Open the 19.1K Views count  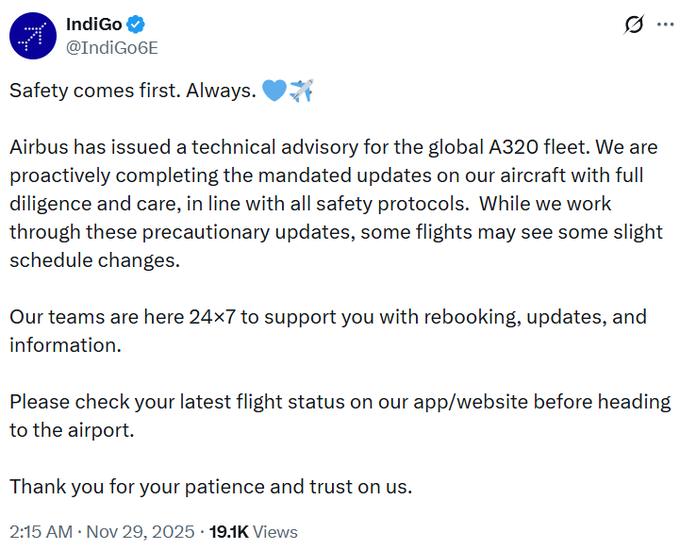pos(253,531)
